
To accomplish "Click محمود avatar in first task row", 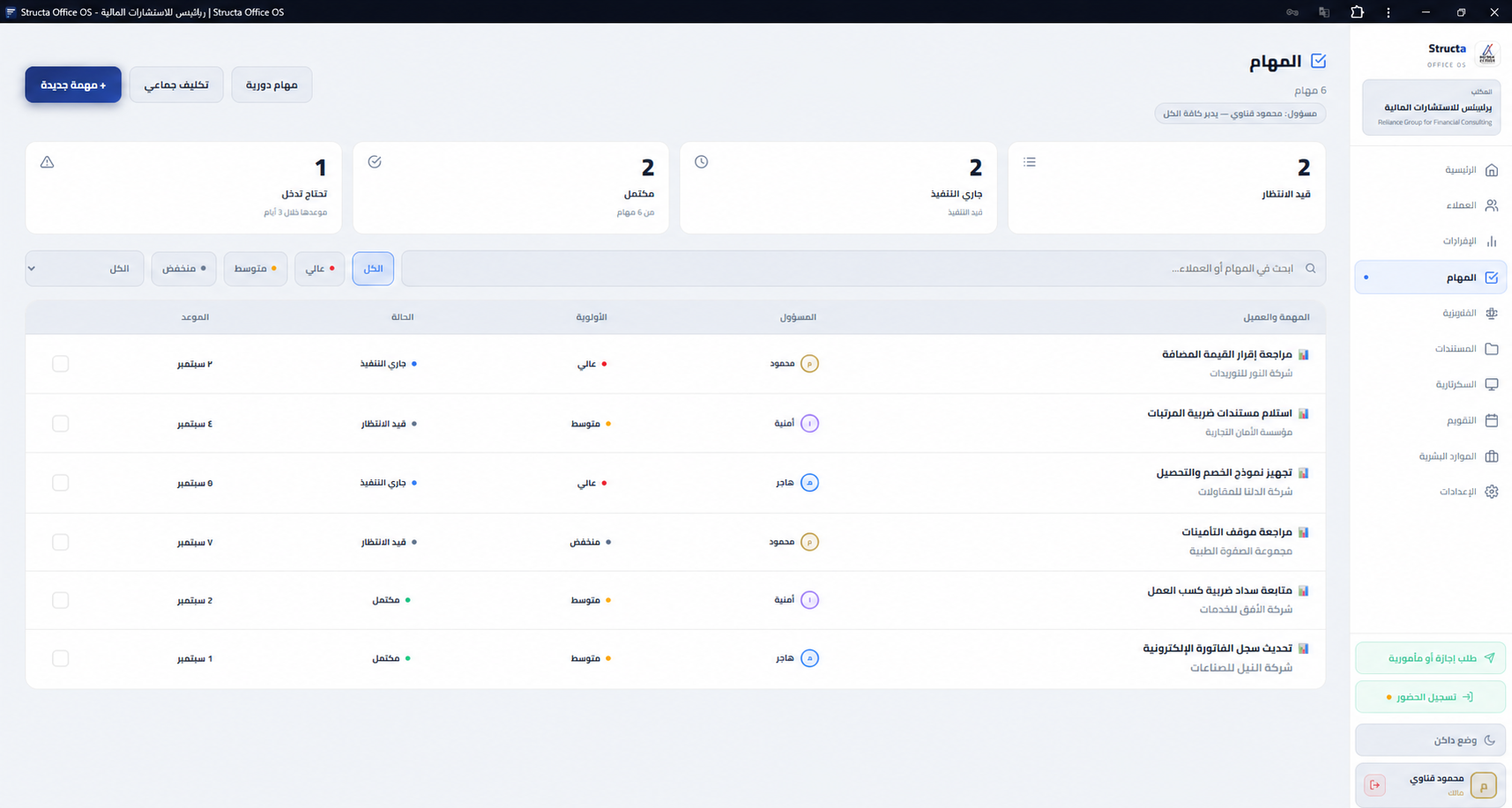I will [x=809, y=364].
